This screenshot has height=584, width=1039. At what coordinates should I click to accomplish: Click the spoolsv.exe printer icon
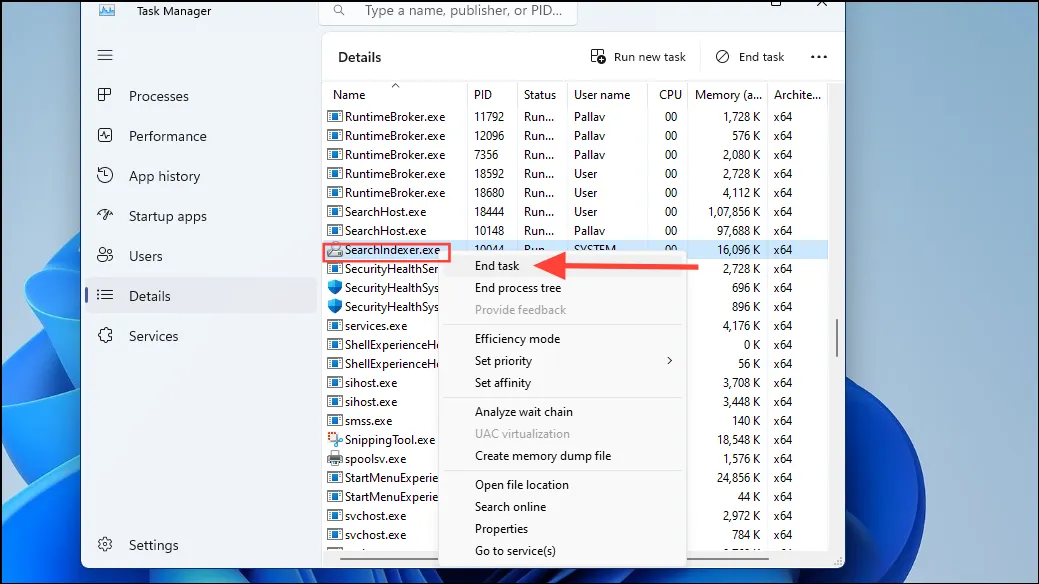(x=335, y=459)
